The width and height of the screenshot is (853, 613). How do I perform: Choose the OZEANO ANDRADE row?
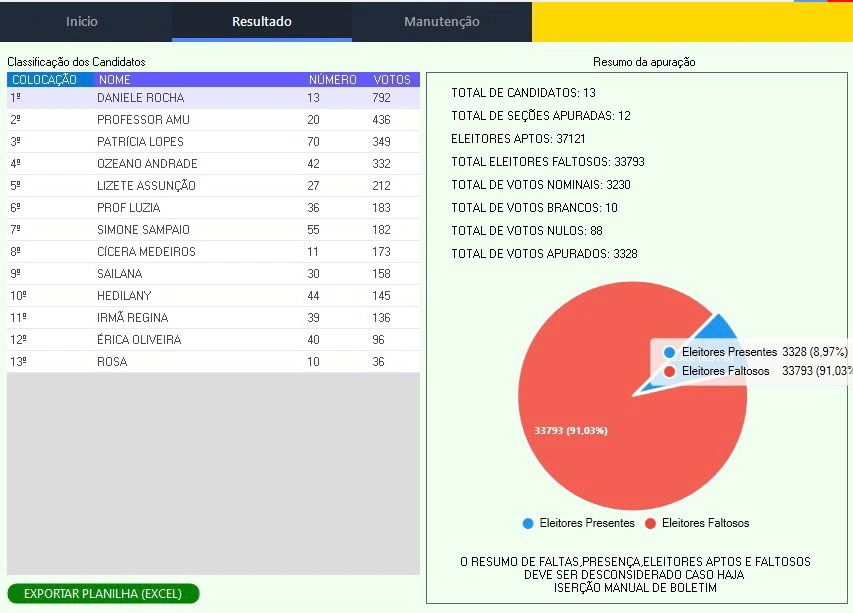[x=147, y=164]
